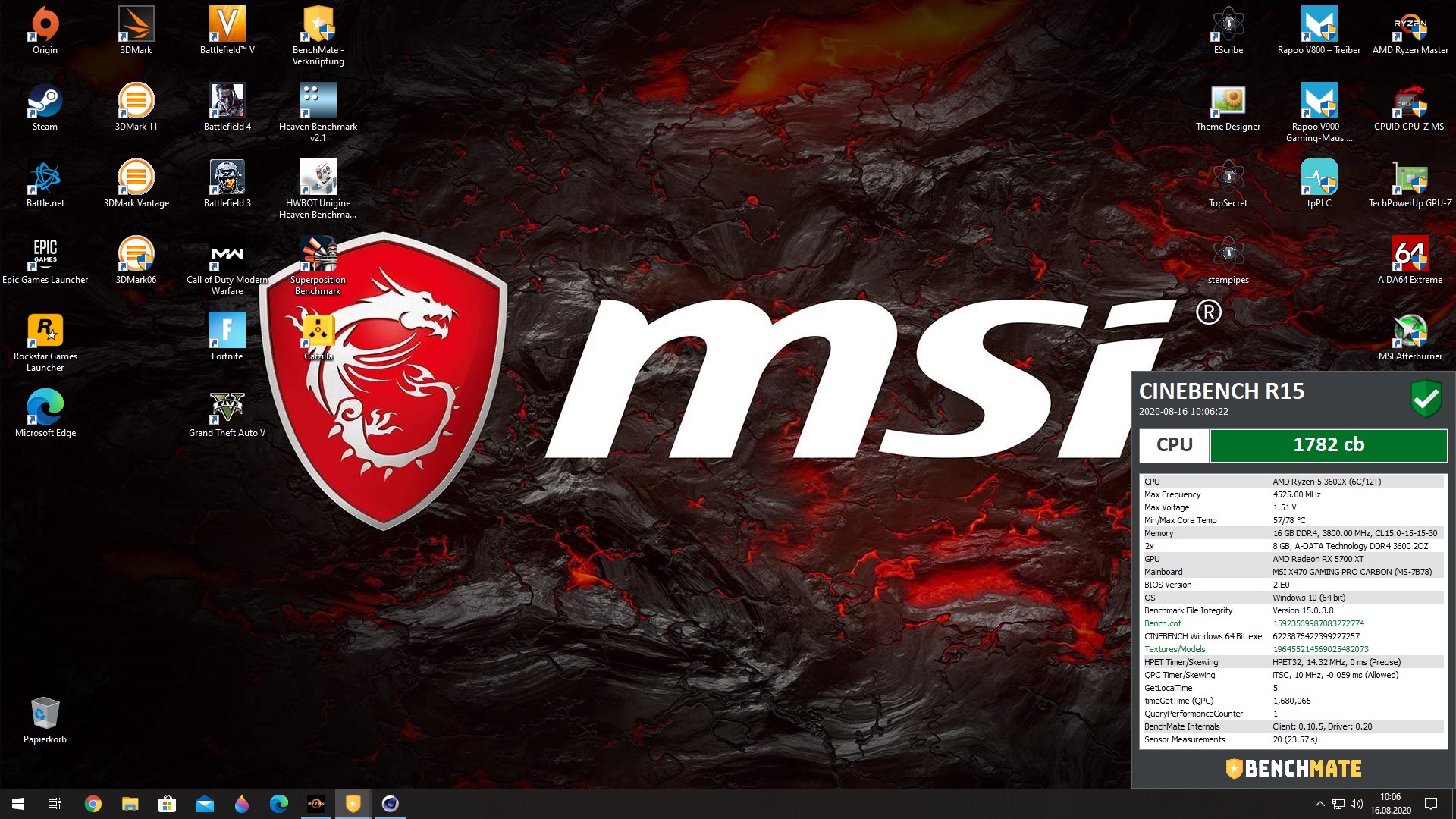Select Rockstar Games Launcher icon
1456x819 pixels.
45,343
